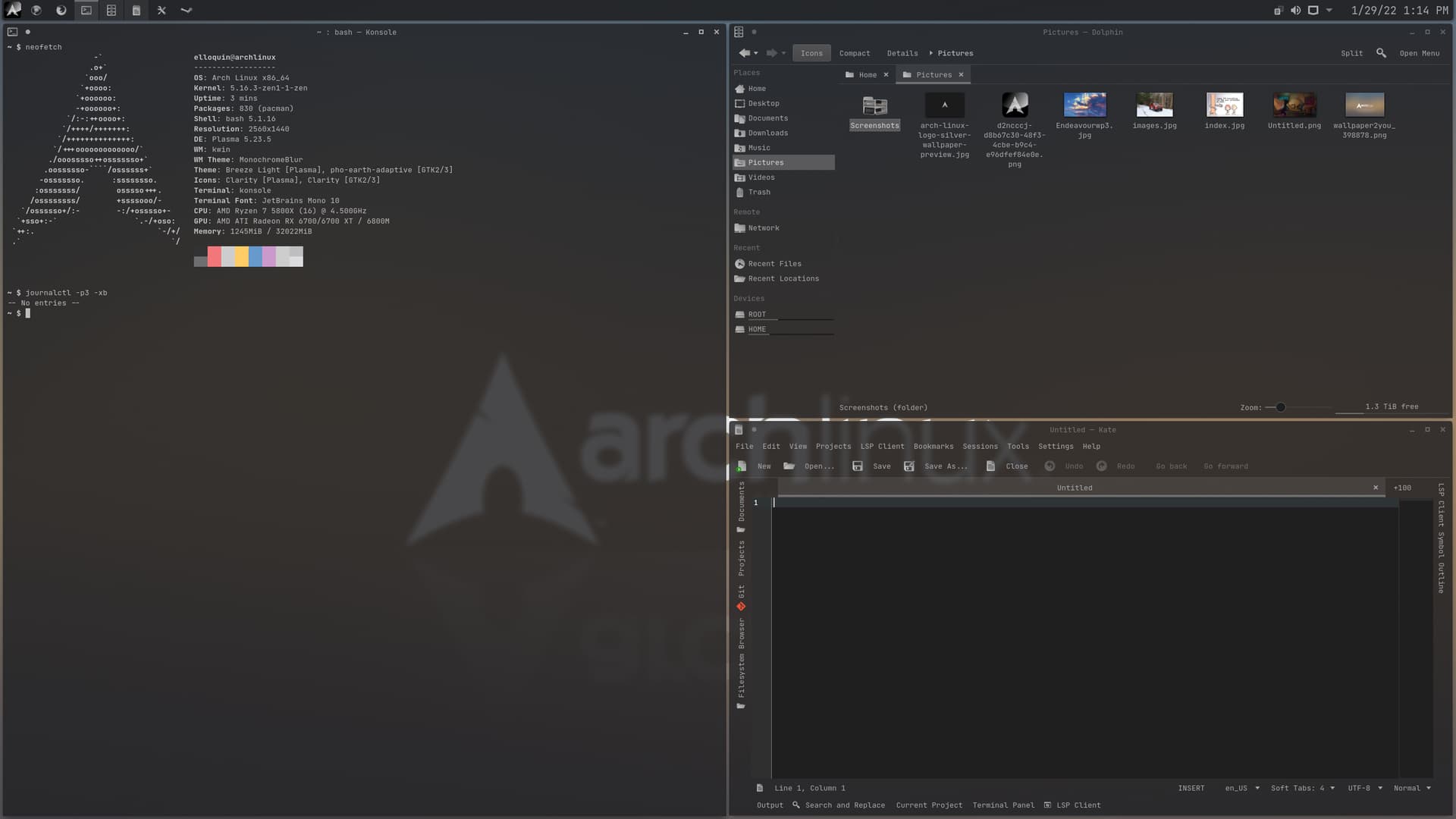
Task: Click Open Menu in Dolphin
Action: pyautogui.click(x=1420, y=52)
